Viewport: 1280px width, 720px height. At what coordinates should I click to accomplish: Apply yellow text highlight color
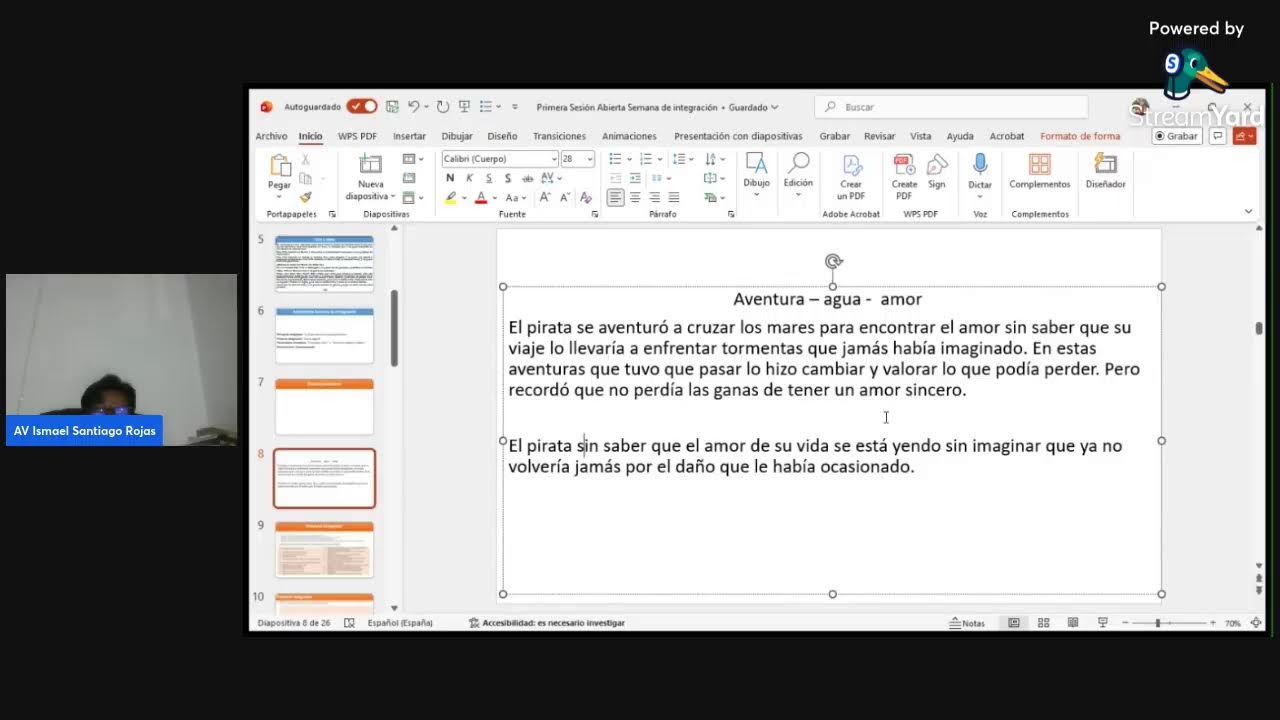click(x=451, y=198)
